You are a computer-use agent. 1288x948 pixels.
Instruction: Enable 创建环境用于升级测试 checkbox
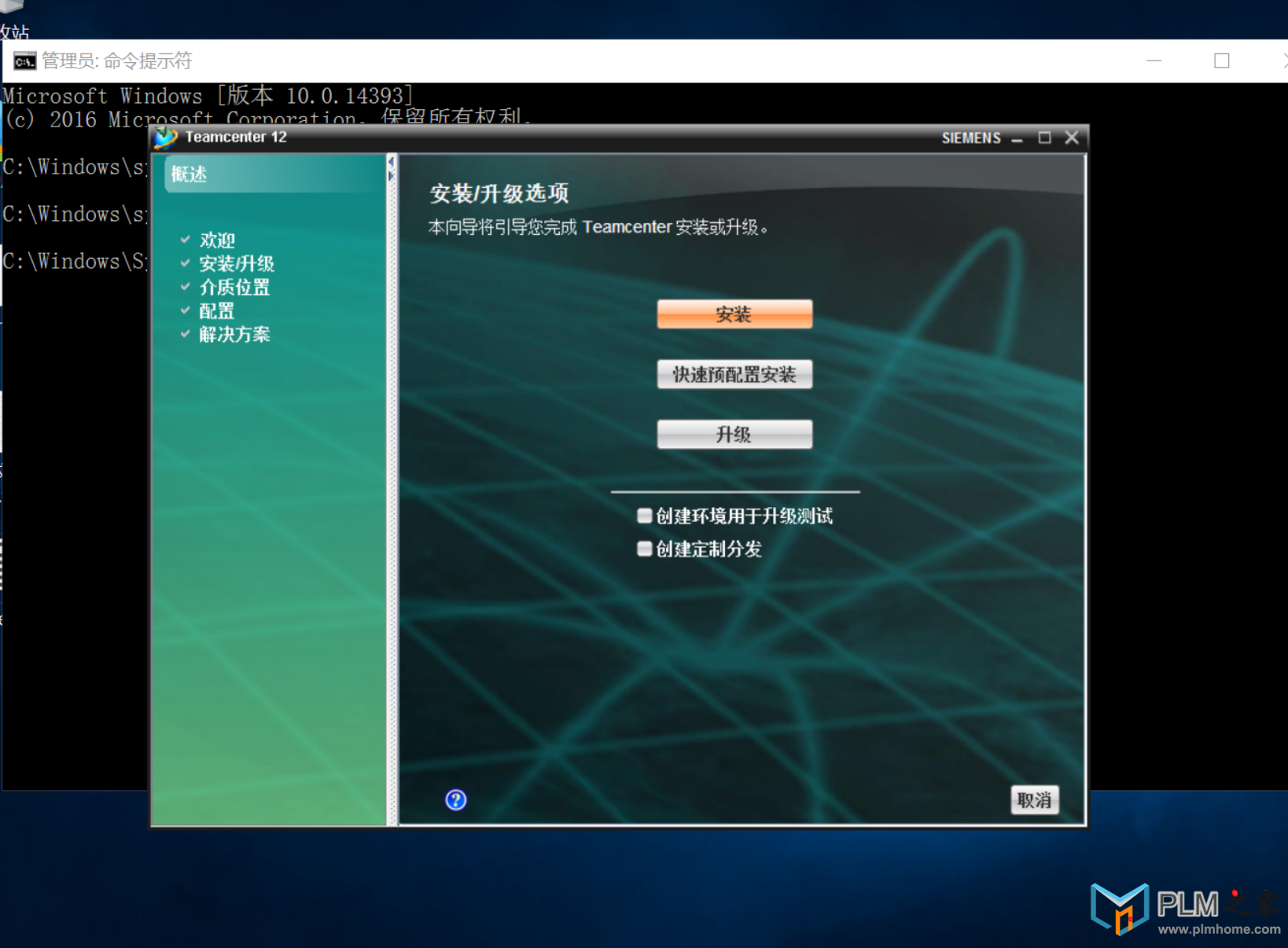tap(645, 516)
